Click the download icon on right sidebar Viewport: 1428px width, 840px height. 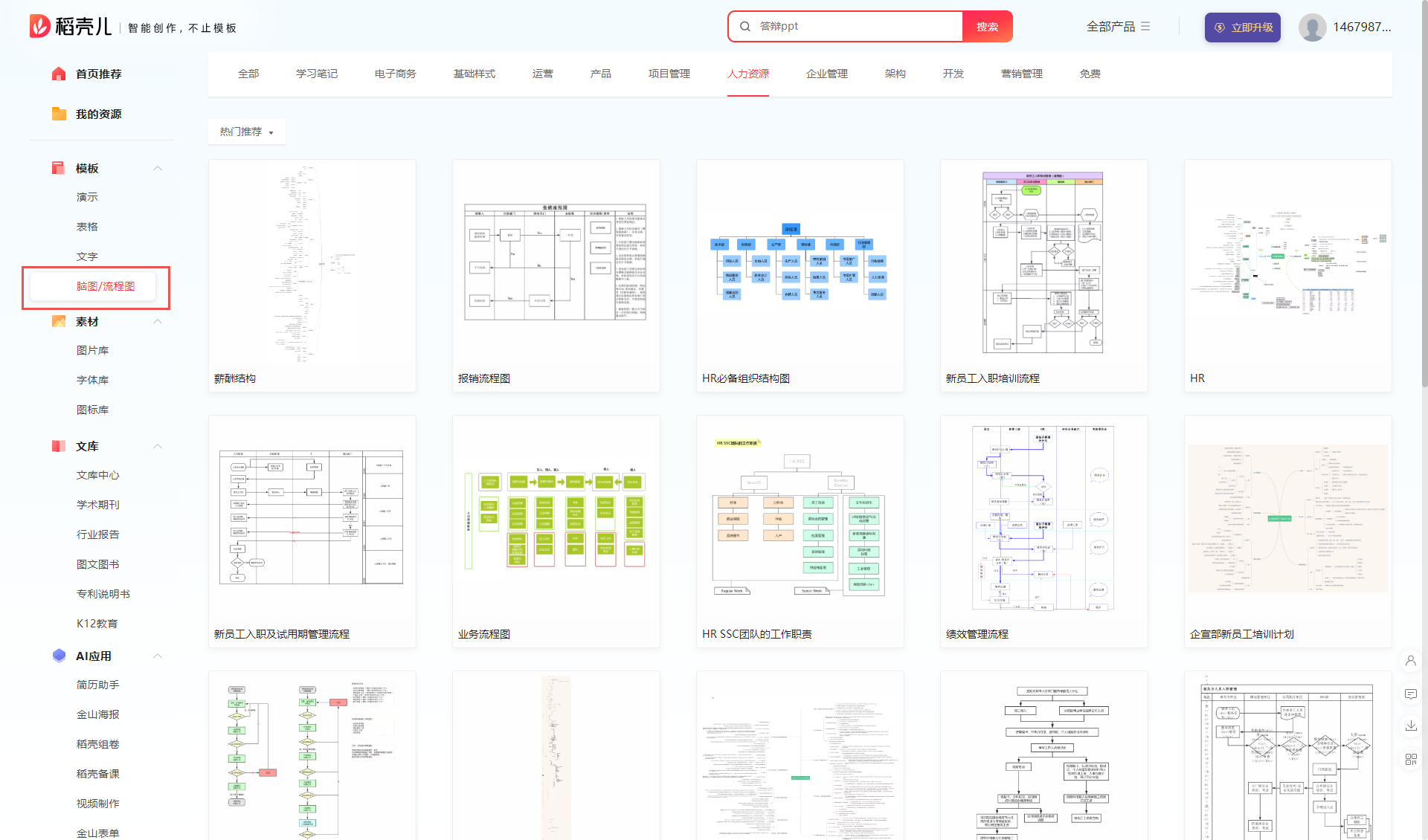tap(1410, 726)
